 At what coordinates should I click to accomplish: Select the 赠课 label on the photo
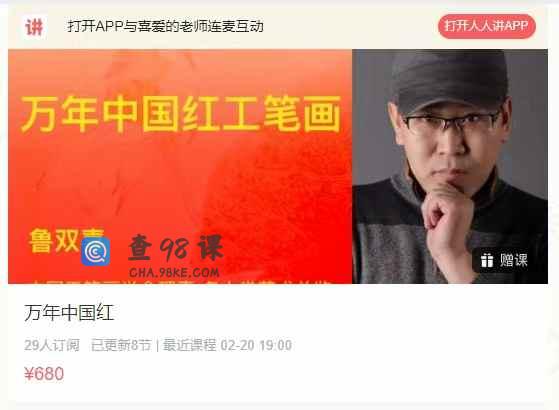click(513, 260)
